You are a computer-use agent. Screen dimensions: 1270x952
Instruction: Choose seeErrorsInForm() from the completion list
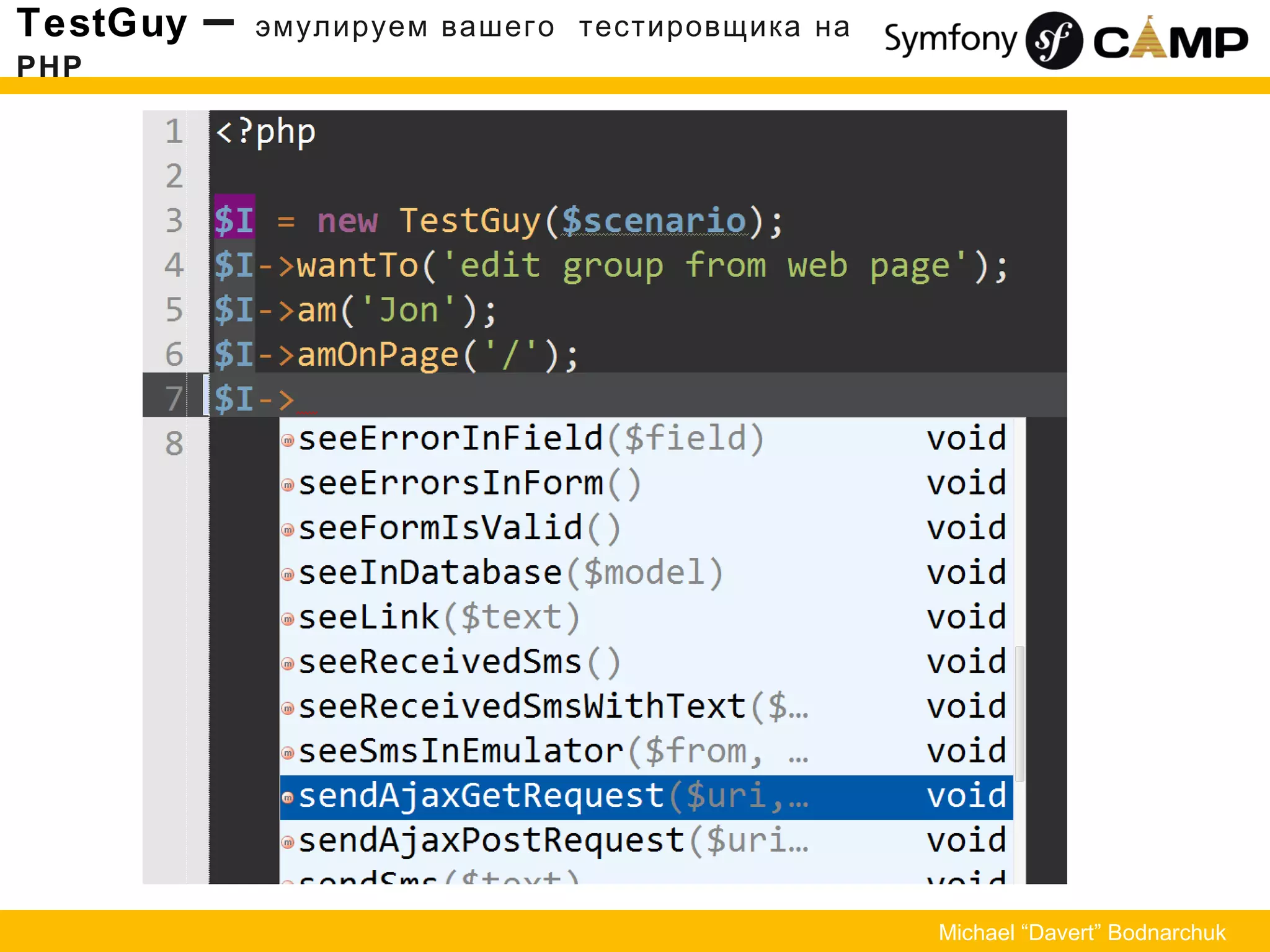[646, 483]
